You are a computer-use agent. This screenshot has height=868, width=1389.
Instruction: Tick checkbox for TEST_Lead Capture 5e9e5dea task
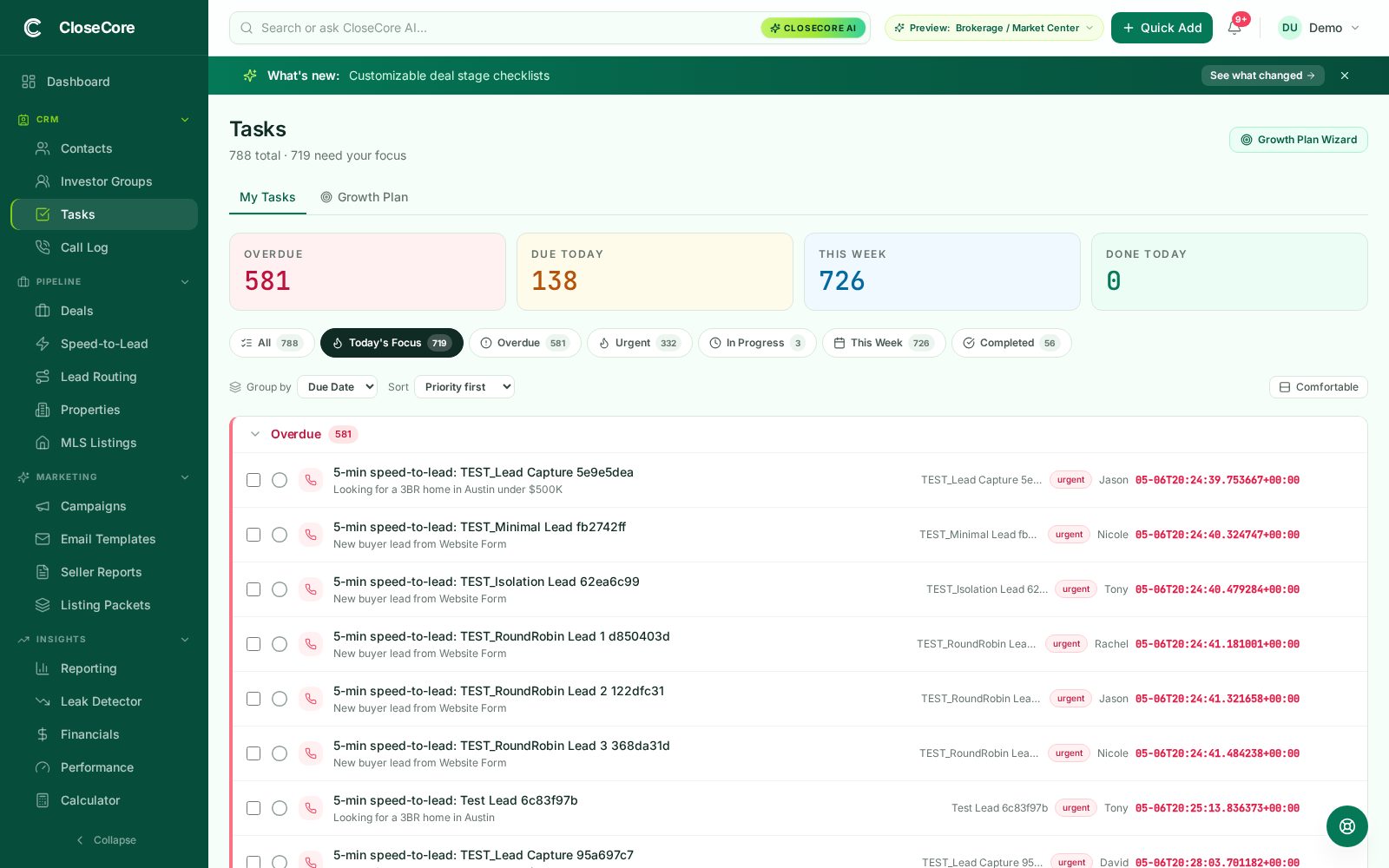pos(253,480)
